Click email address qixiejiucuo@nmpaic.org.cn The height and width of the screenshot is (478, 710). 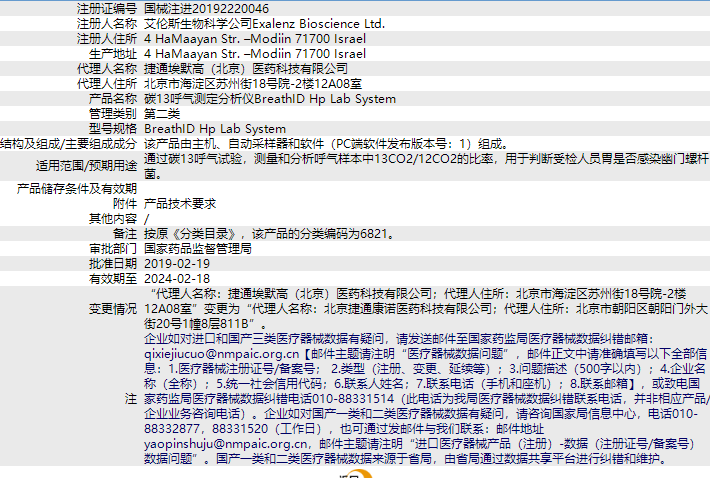coord(222,354)
